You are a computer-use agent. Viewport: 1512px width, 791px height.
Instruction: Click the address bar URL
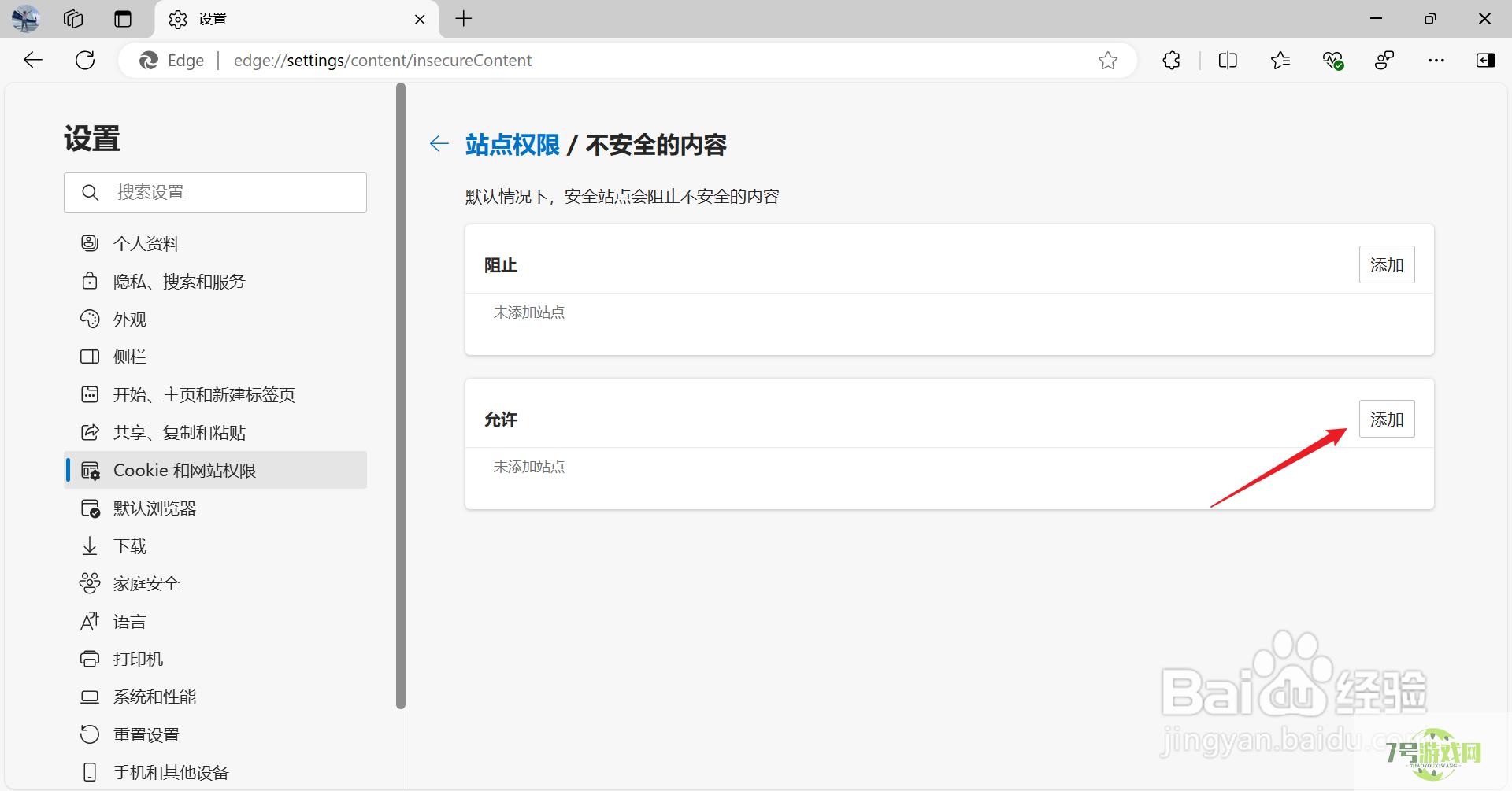383,61
